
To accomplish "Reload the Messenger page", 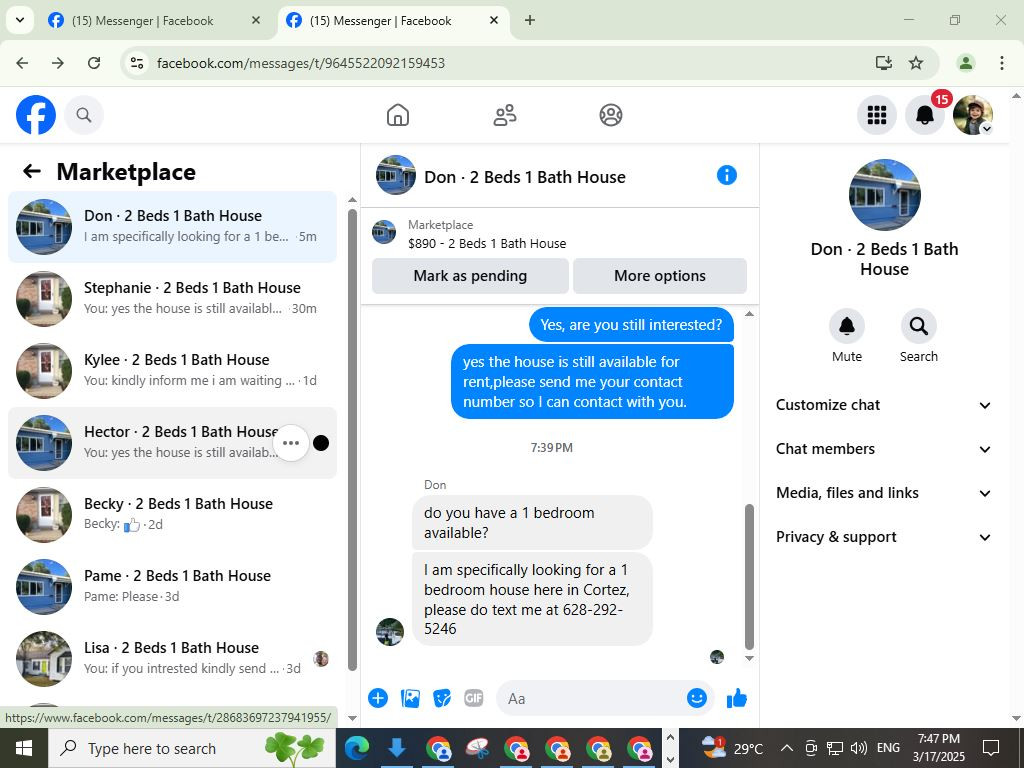I will [x=94, y=63].
